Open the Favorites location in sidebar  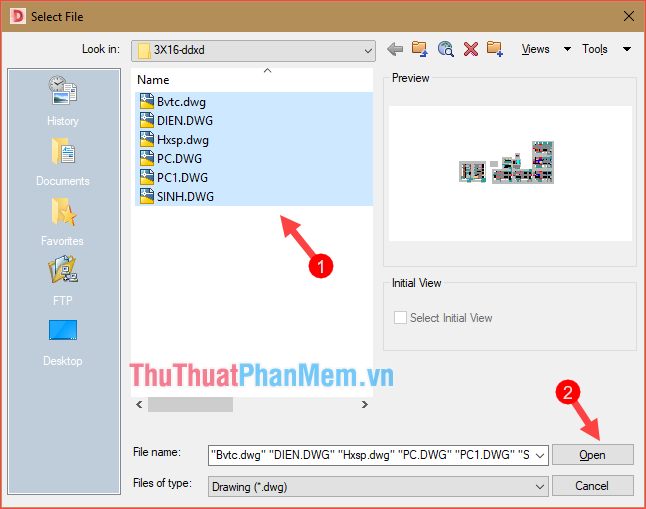tap(63, 222)
